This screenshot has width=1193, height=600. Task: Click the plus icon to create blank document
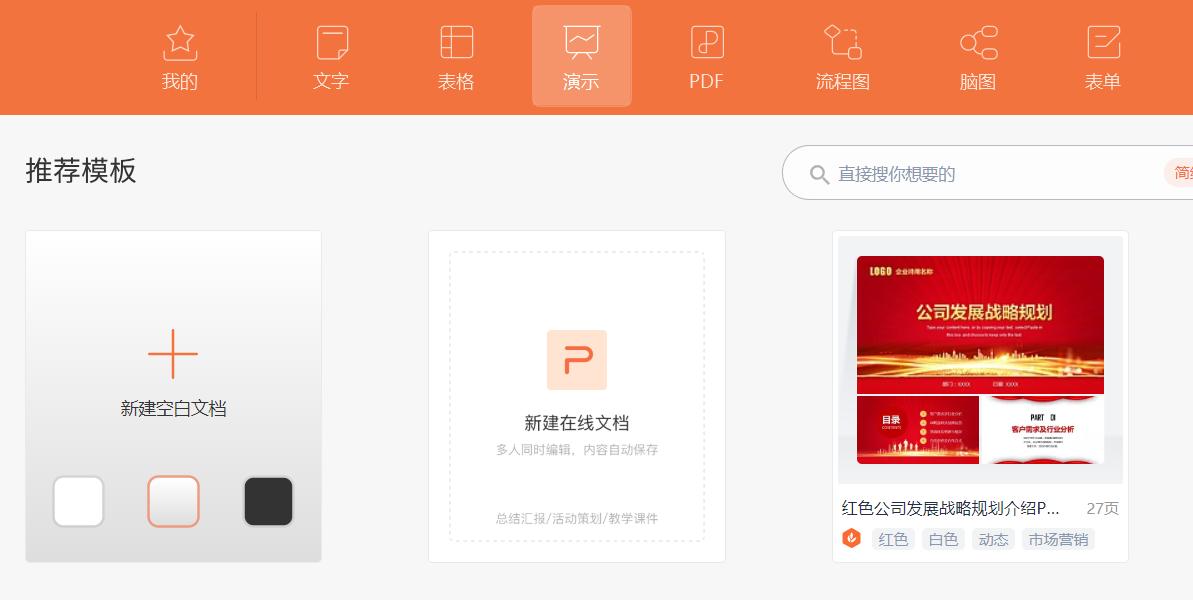point(173,354)
